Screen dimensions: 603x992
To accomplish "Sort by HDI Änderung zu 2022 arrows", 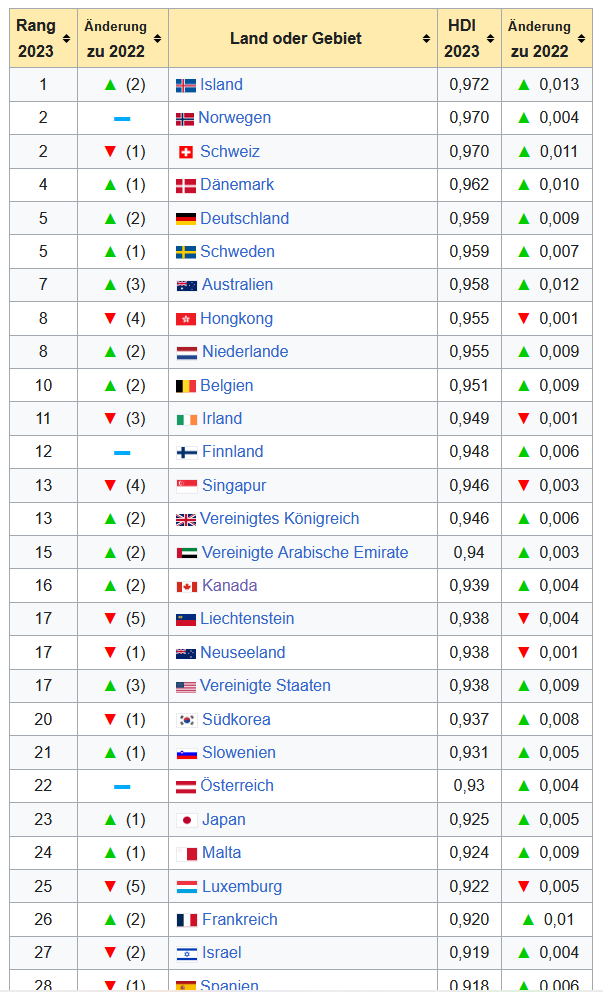I will (581, 39).
